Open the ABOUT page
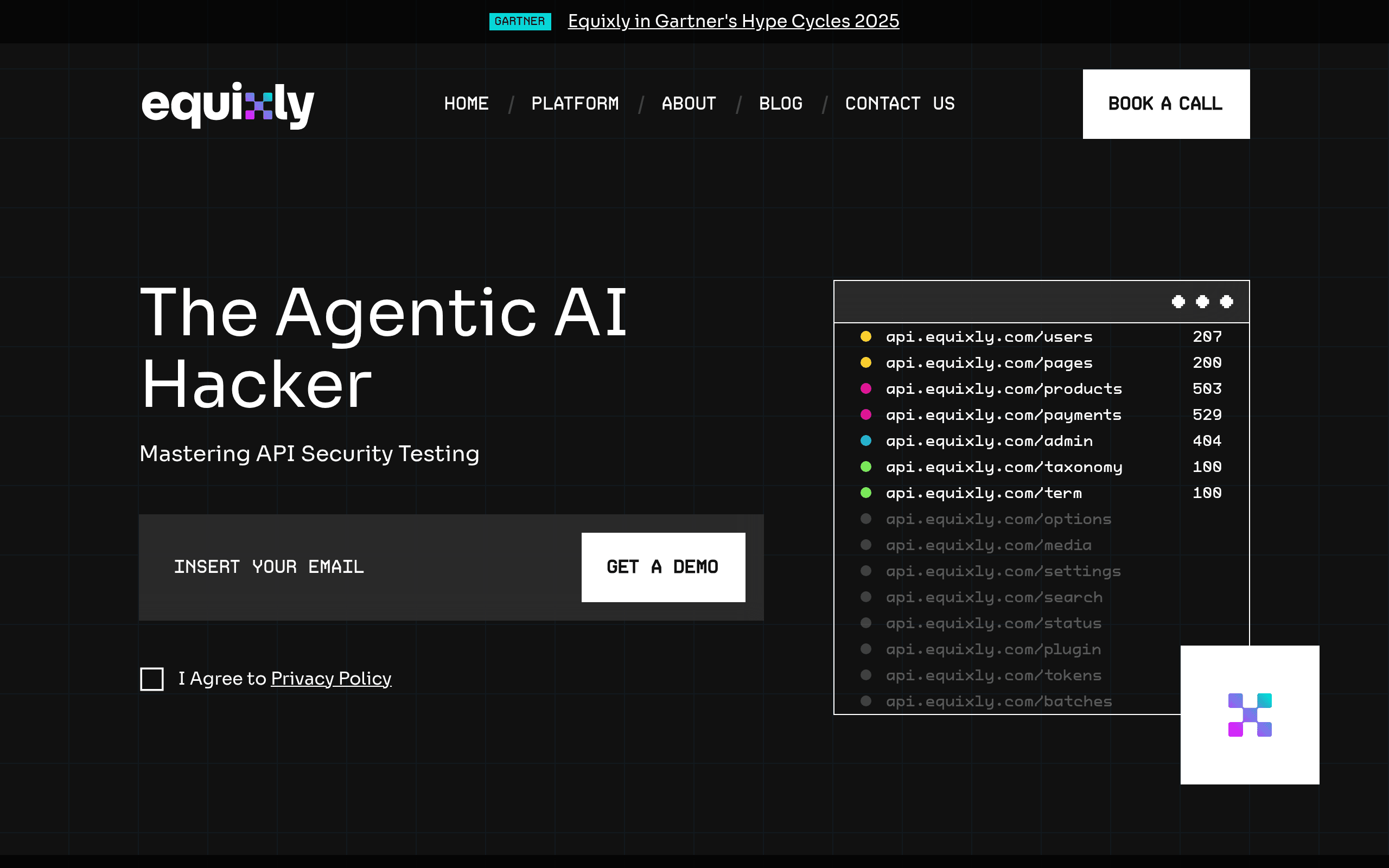 689,104
